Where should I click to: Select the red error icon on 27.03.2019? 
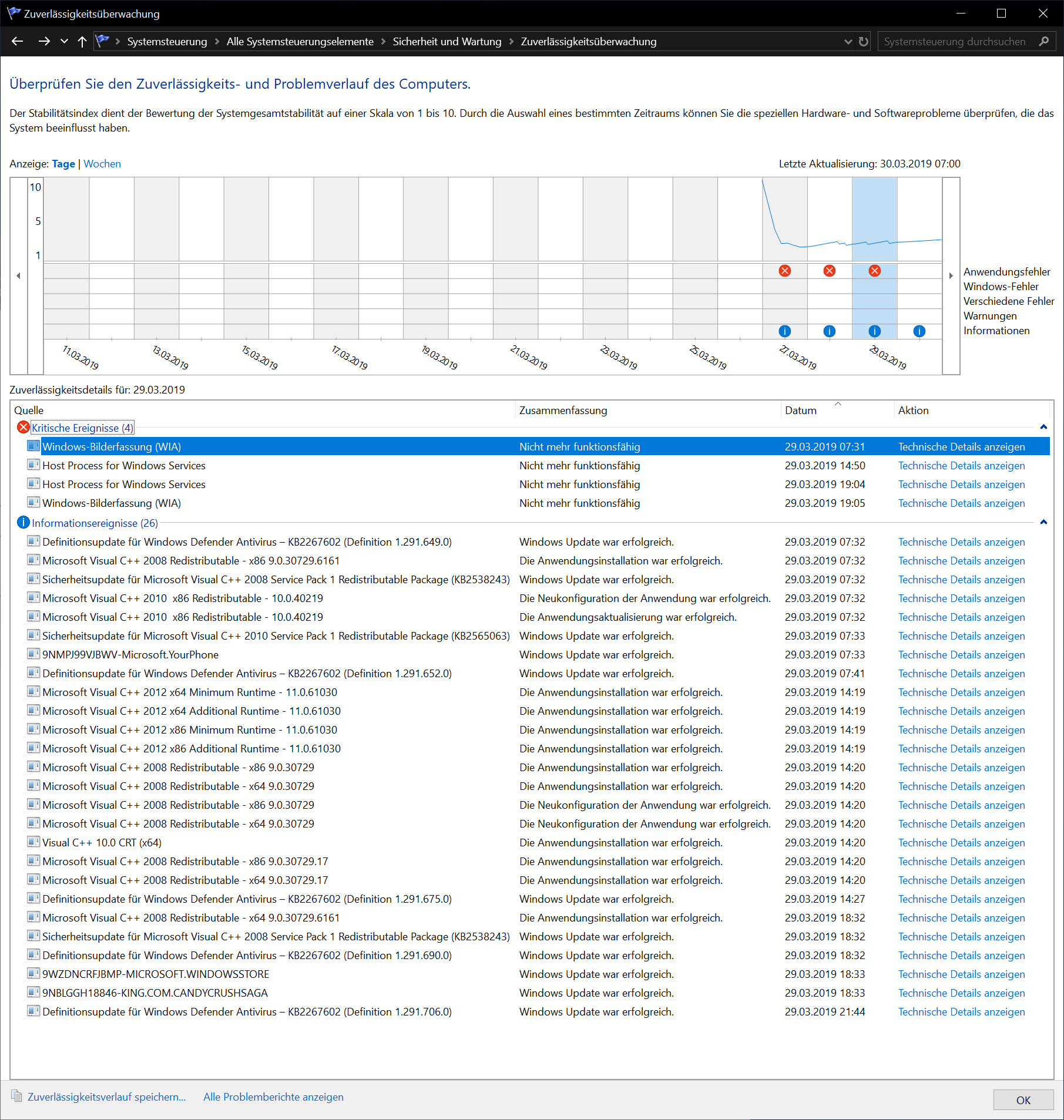[x=785, y=271]
